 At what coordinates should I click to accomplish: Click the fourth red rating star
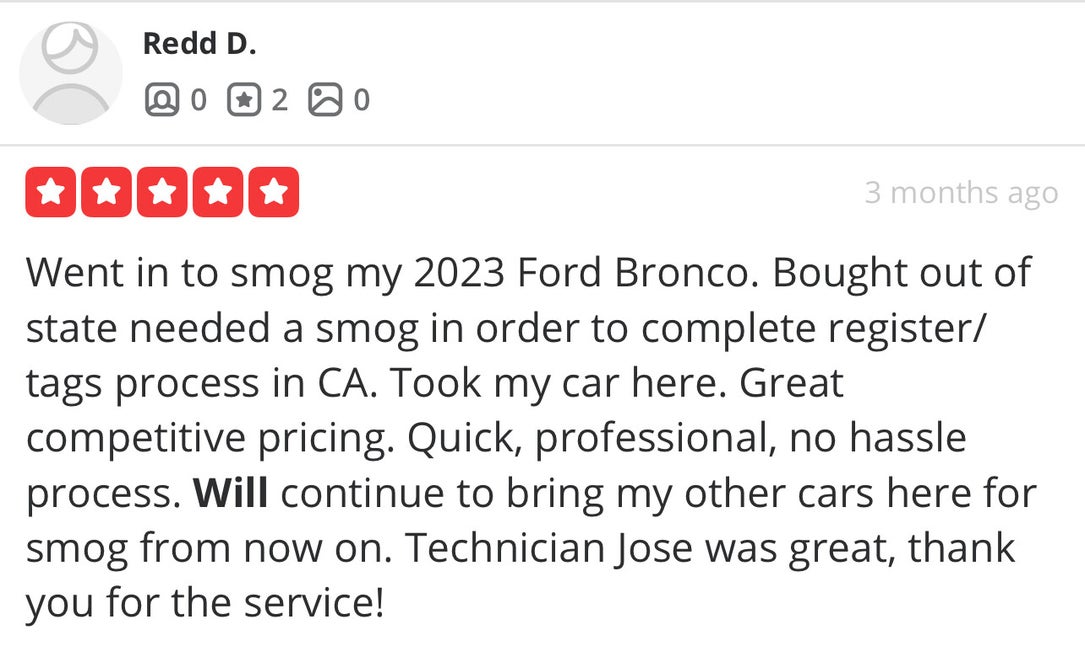coord(217,192)
